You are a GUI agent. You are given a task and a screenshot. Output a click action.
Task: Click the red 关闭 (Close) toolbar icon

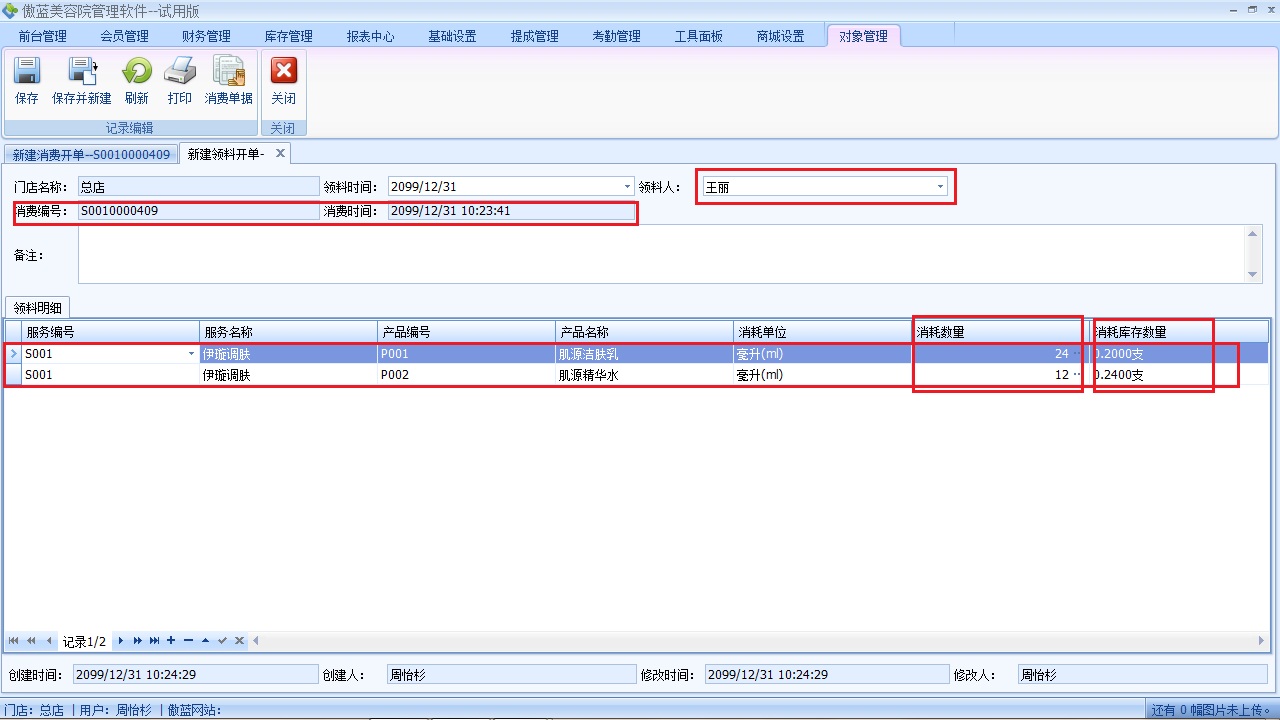284,80
